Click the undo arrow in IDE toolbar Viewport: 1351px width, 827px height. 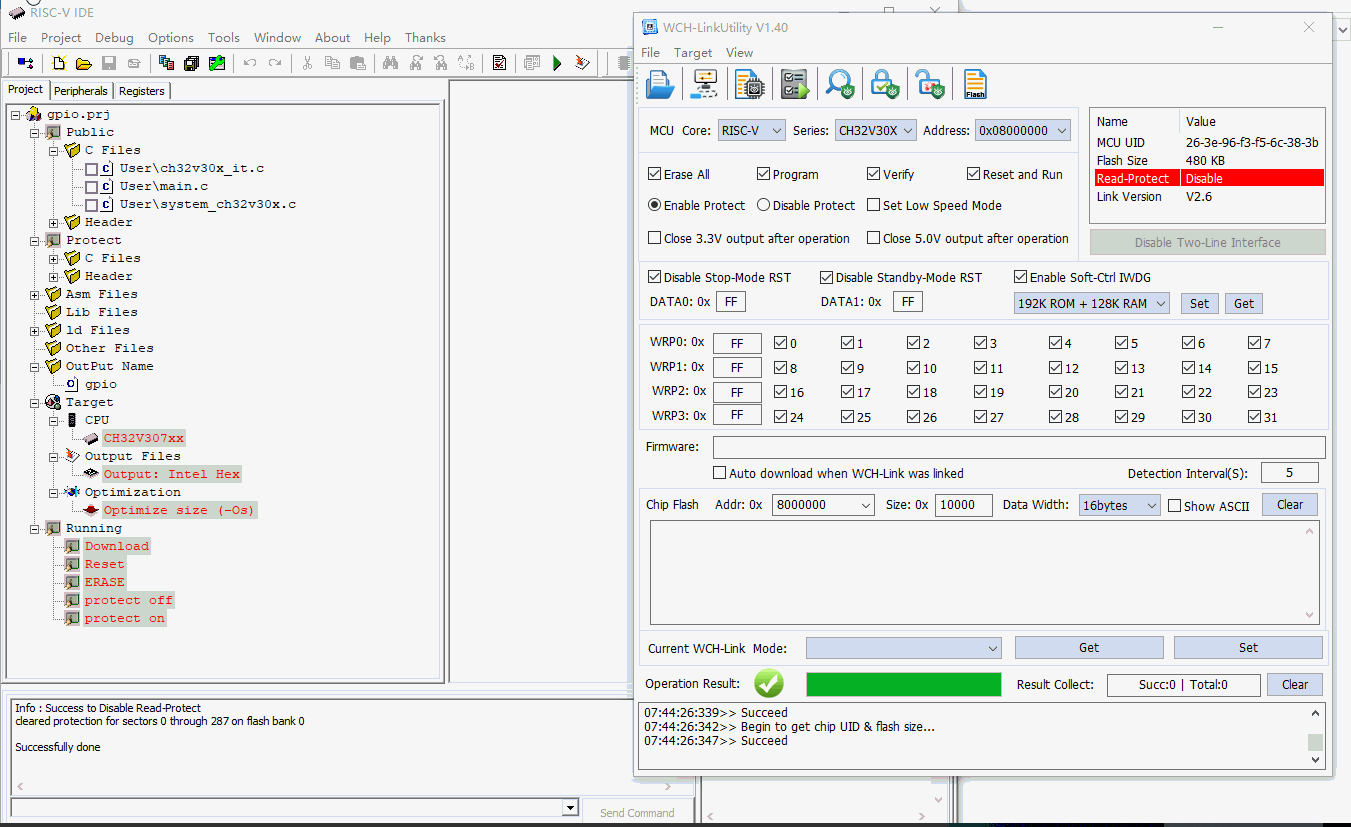pos(250,63)
